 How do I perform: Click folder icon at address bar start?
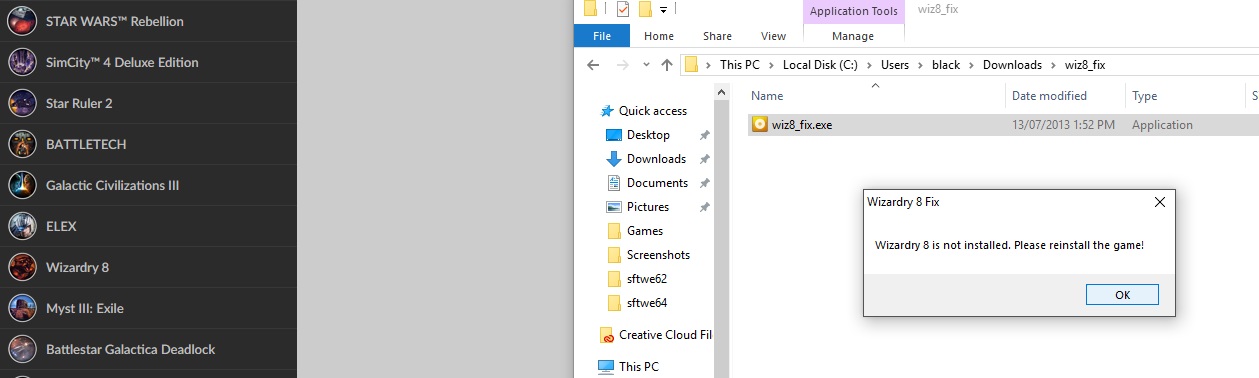[x=691, y=65]
